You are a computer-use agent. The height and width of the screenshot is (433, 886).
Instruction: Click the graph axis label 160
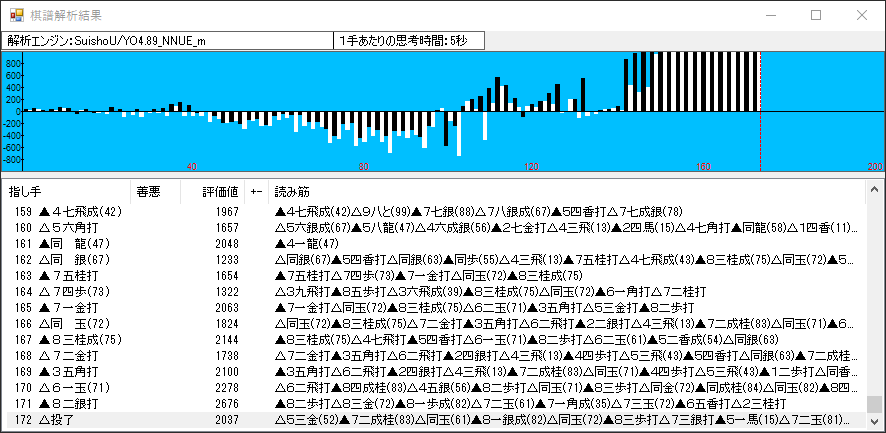(x=703, y=167)
